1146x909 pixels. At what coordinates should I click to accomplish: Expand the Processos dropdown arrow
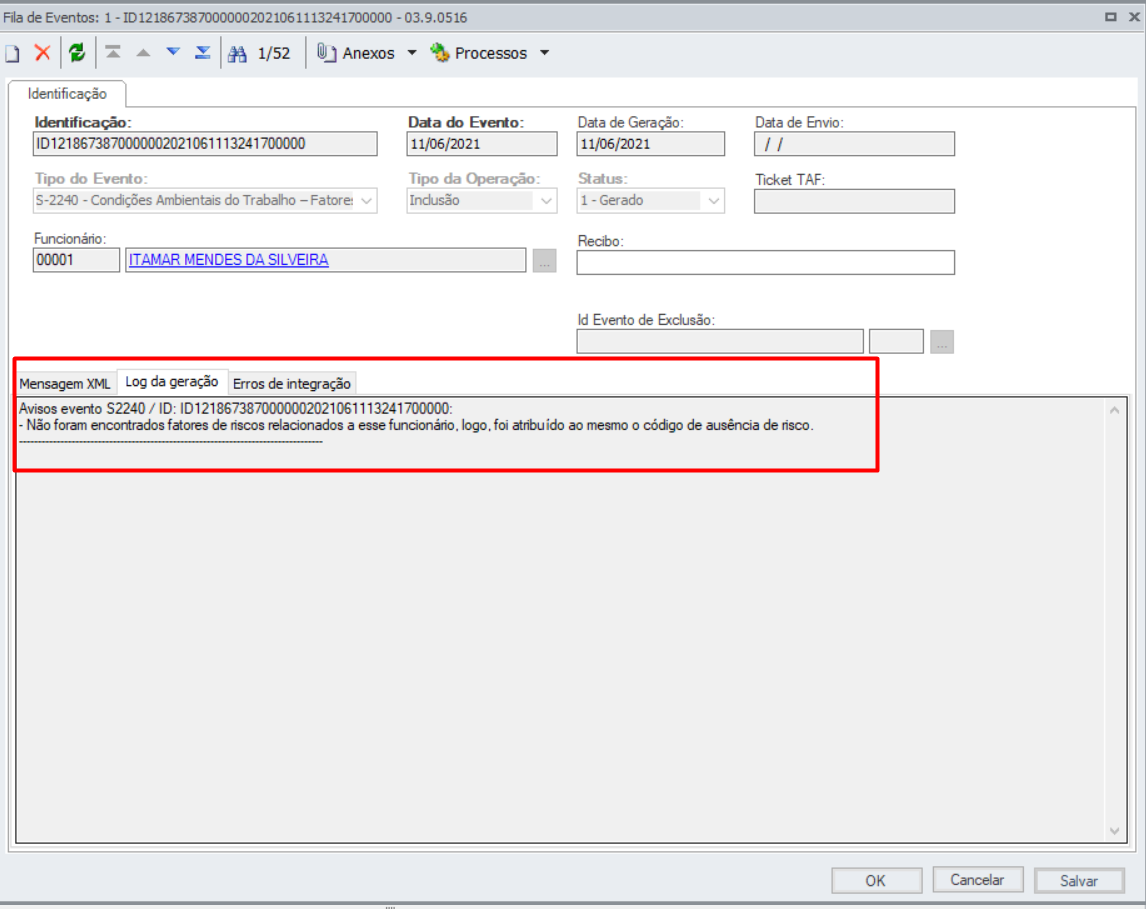[544, 53]
